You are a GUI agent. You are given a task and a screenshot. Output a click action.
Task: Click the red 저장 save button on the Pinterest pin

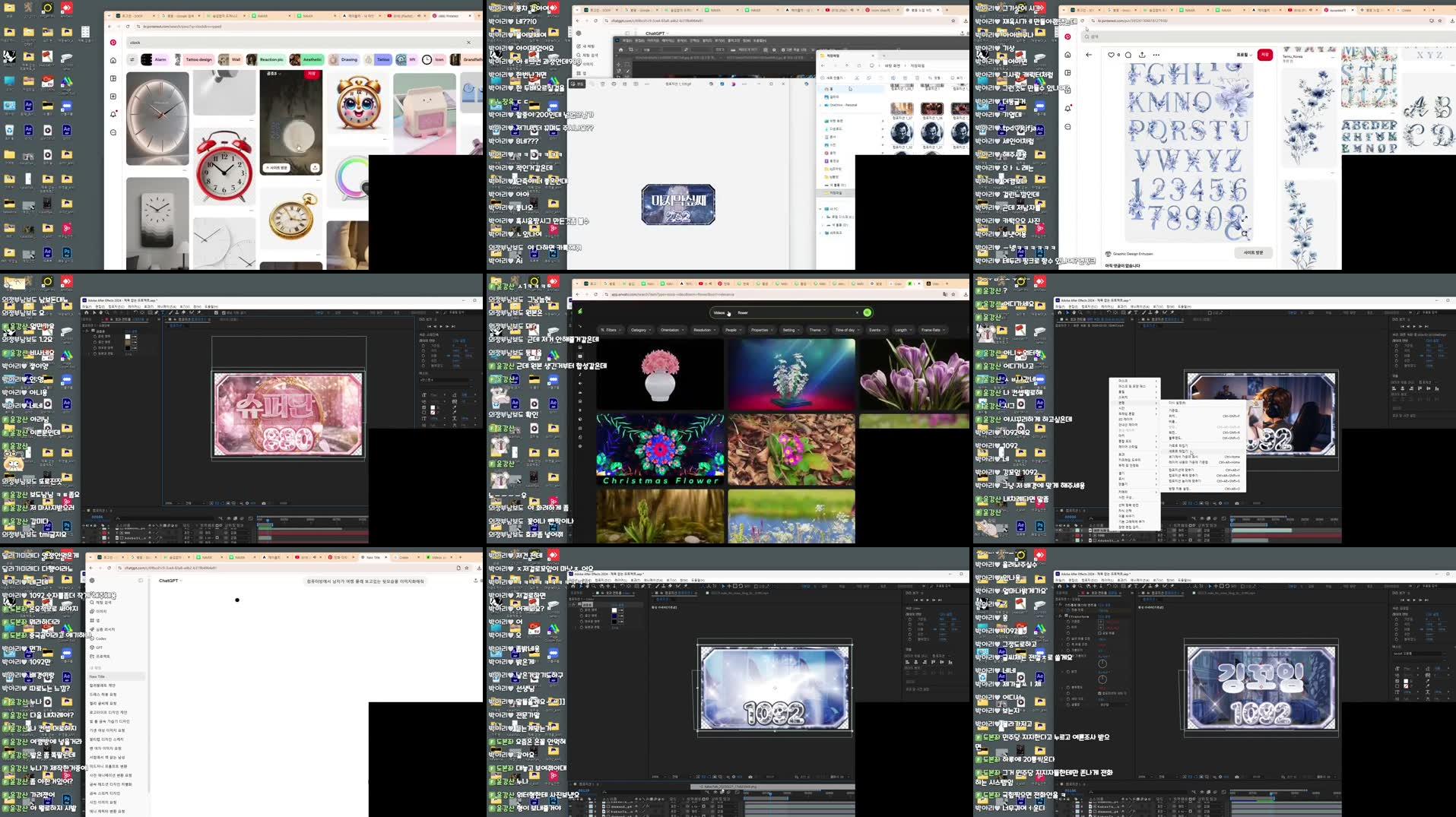click(1265, 54)
